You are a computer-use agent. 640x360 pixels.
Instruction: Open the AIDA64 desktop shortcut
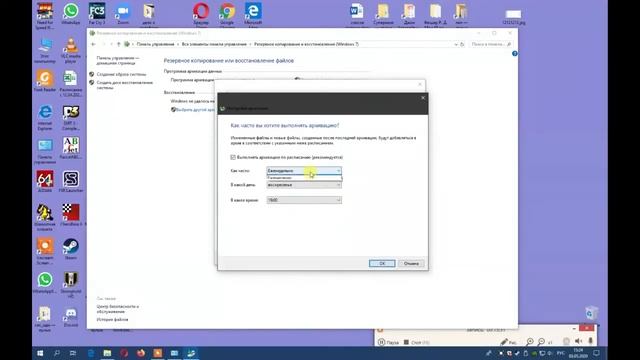[x=44, y=182]
